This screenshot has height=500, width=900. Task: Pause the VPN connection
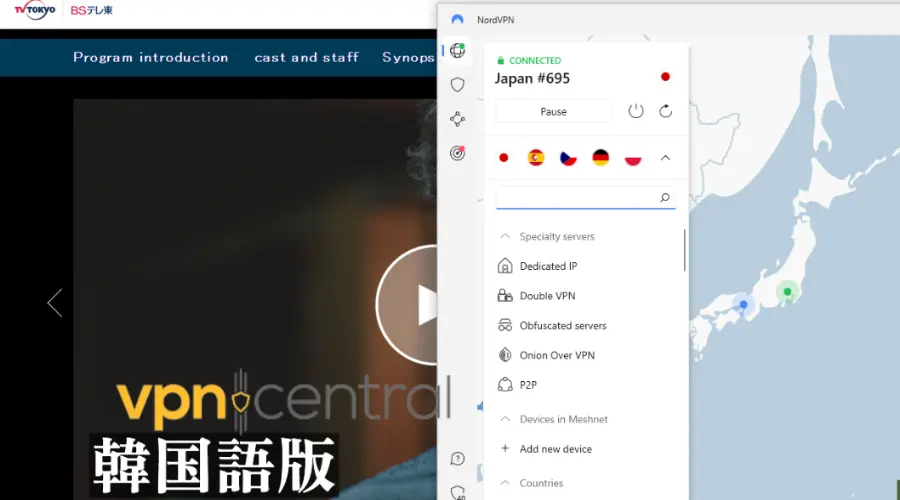(x=553, y=111)
